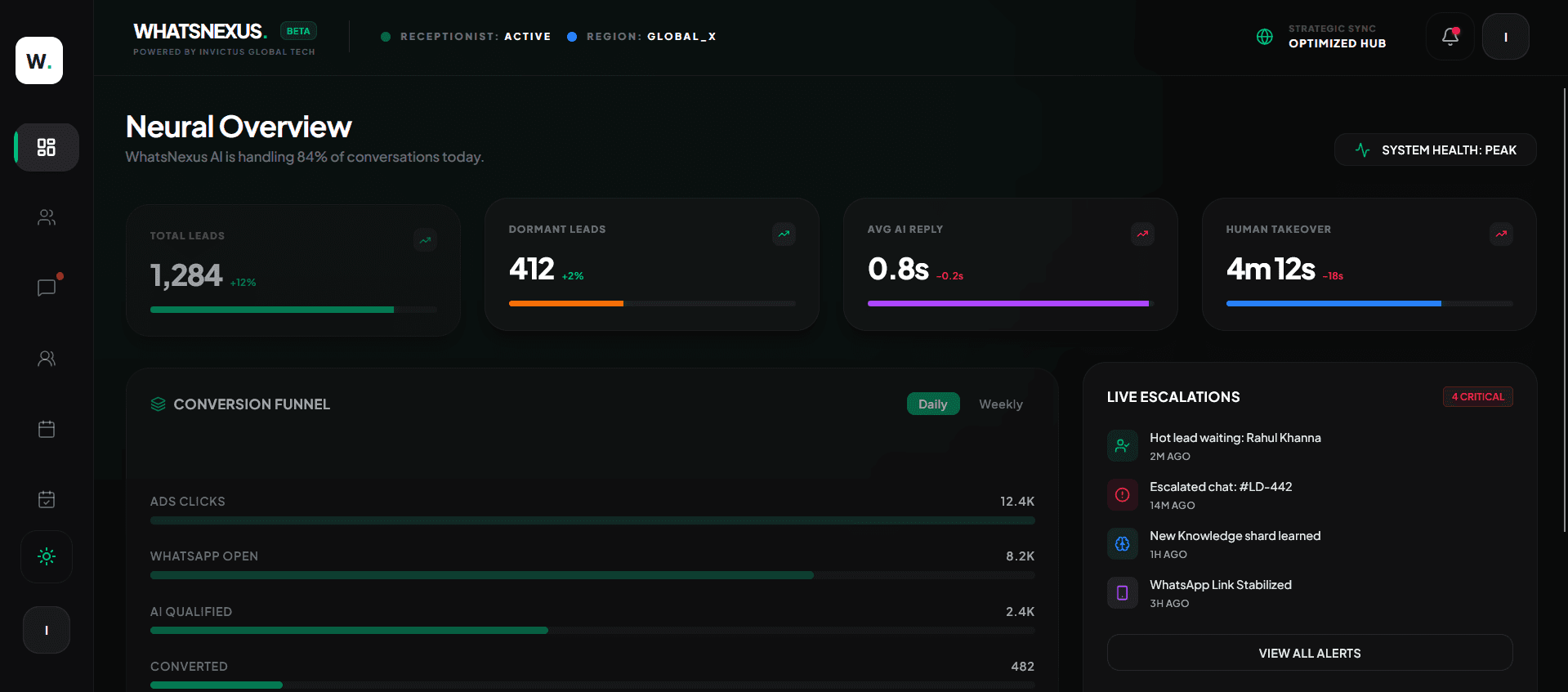
Task: Open the dashboard grid icon
Action: coord(47,147)
